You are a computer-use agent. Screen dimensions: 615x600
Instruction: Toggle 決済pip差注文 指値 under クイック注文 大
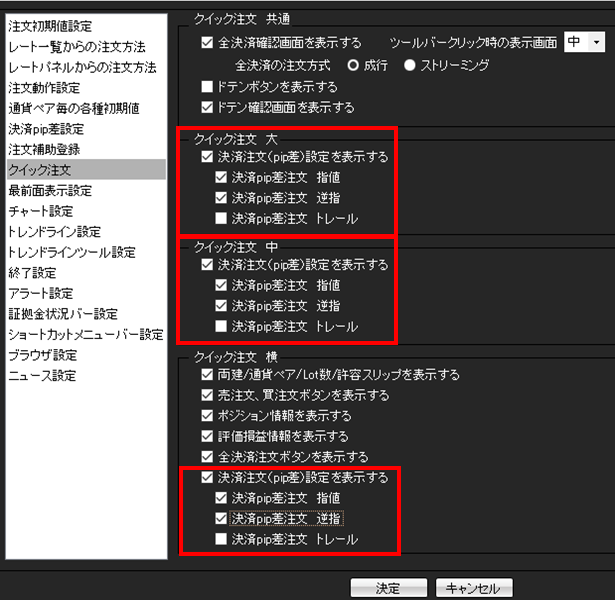click(221, 177)
